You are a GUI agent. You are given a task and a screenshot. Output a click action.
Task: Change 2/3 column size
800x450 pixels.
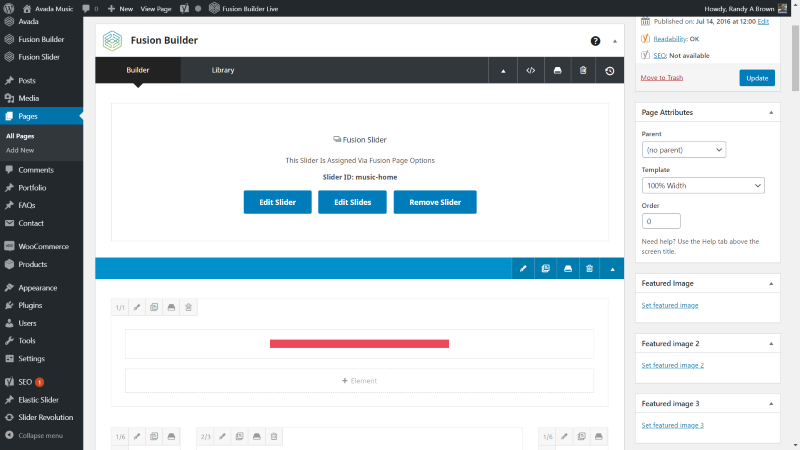click(206, 437)
